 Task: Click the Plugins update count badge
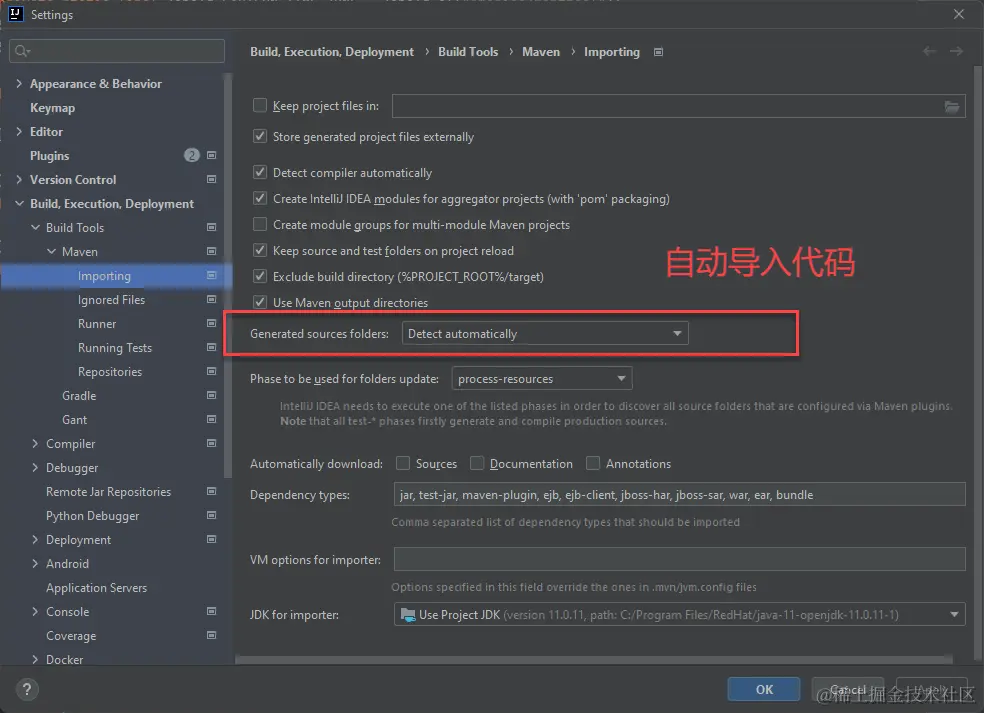(x=191, y=155)
